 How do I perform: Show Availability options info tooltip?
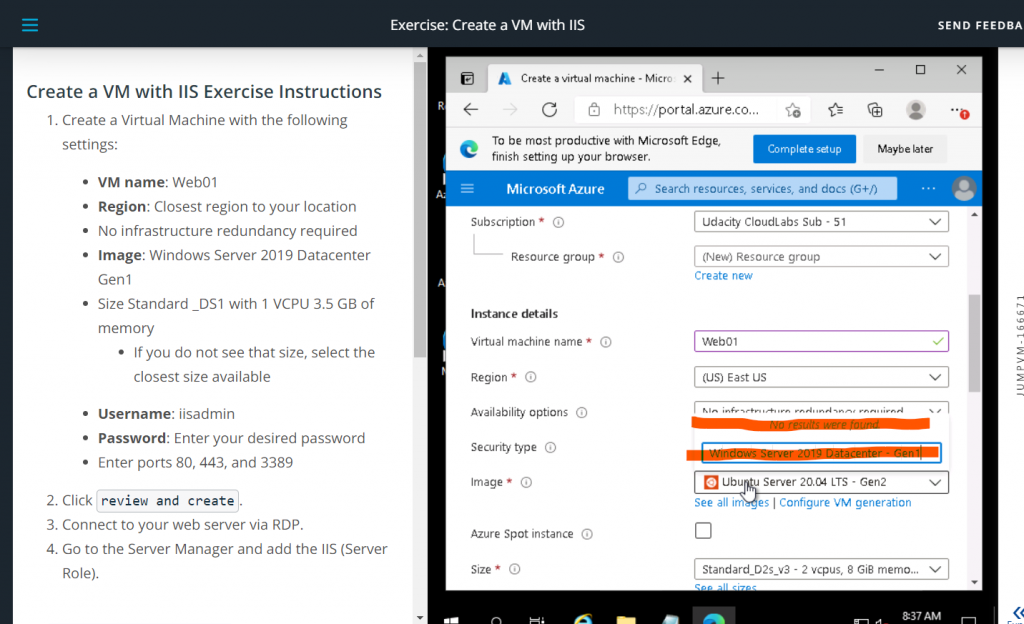582,413
